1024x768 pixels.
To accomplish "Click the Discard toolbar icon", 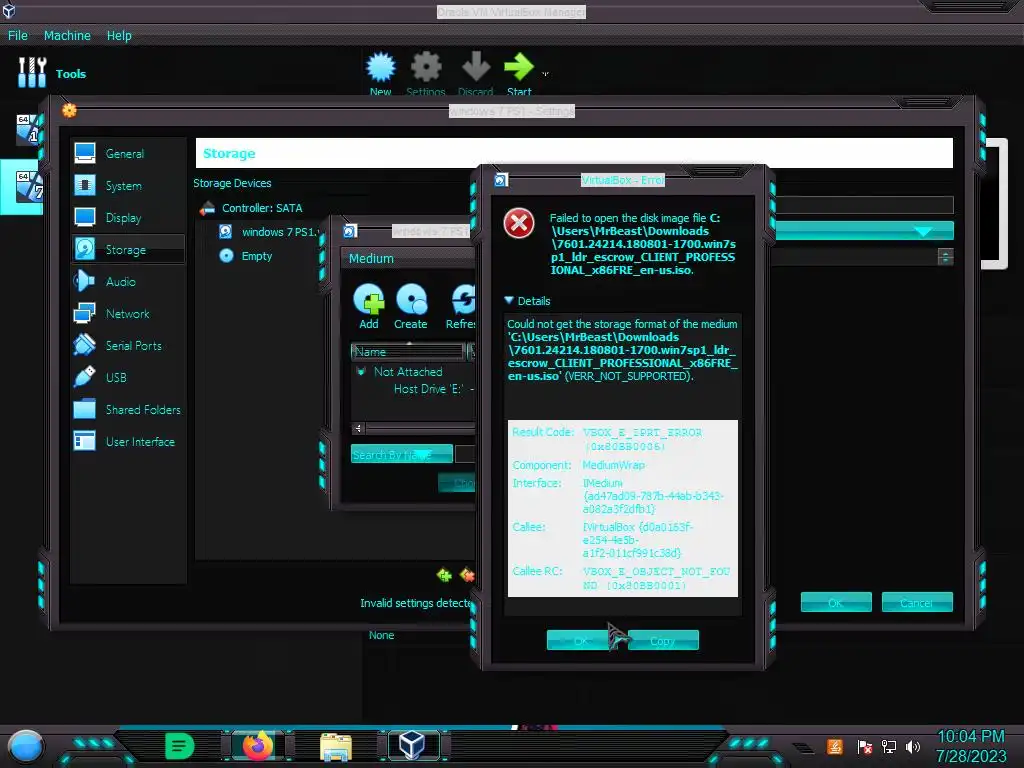I will [475, 72].
